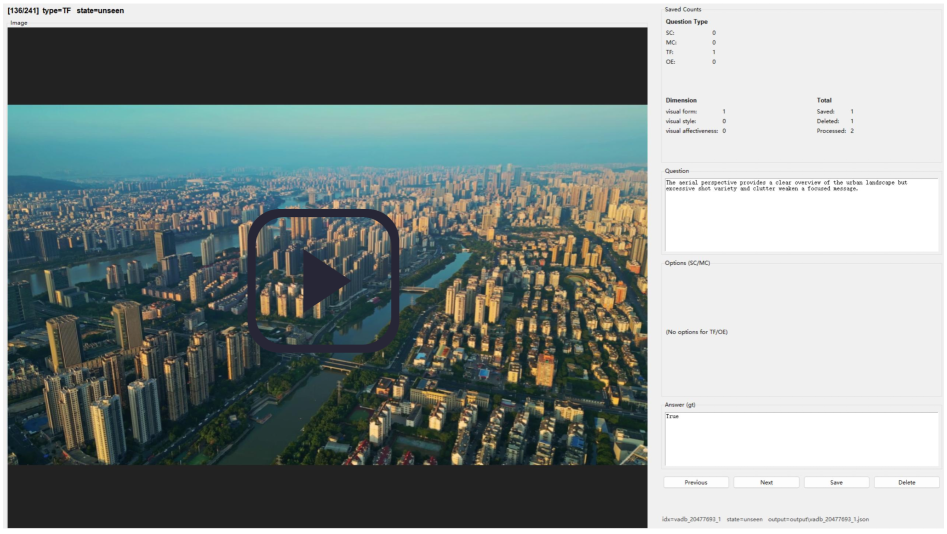Click the TF count row
The height and width of the screenshot is (534, 947).
click(690, 52)
